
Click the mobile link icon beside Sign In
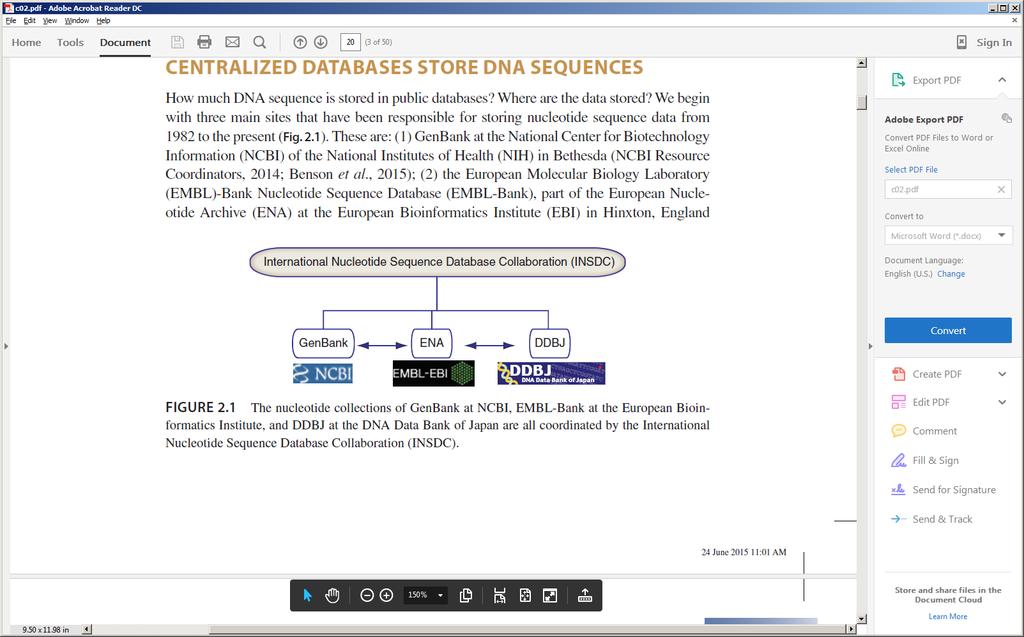(961, 42)
